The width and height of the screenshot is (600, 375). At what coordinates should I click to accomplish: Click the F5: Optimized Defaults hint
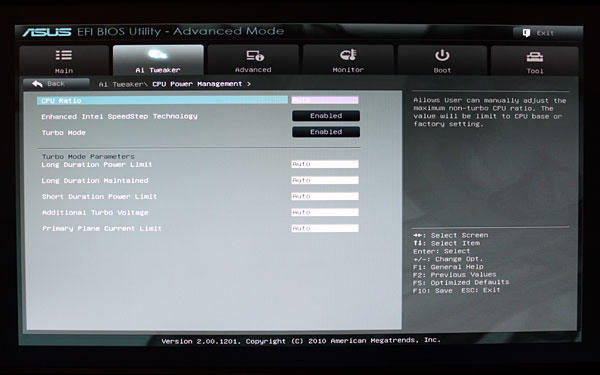point(461,282)
